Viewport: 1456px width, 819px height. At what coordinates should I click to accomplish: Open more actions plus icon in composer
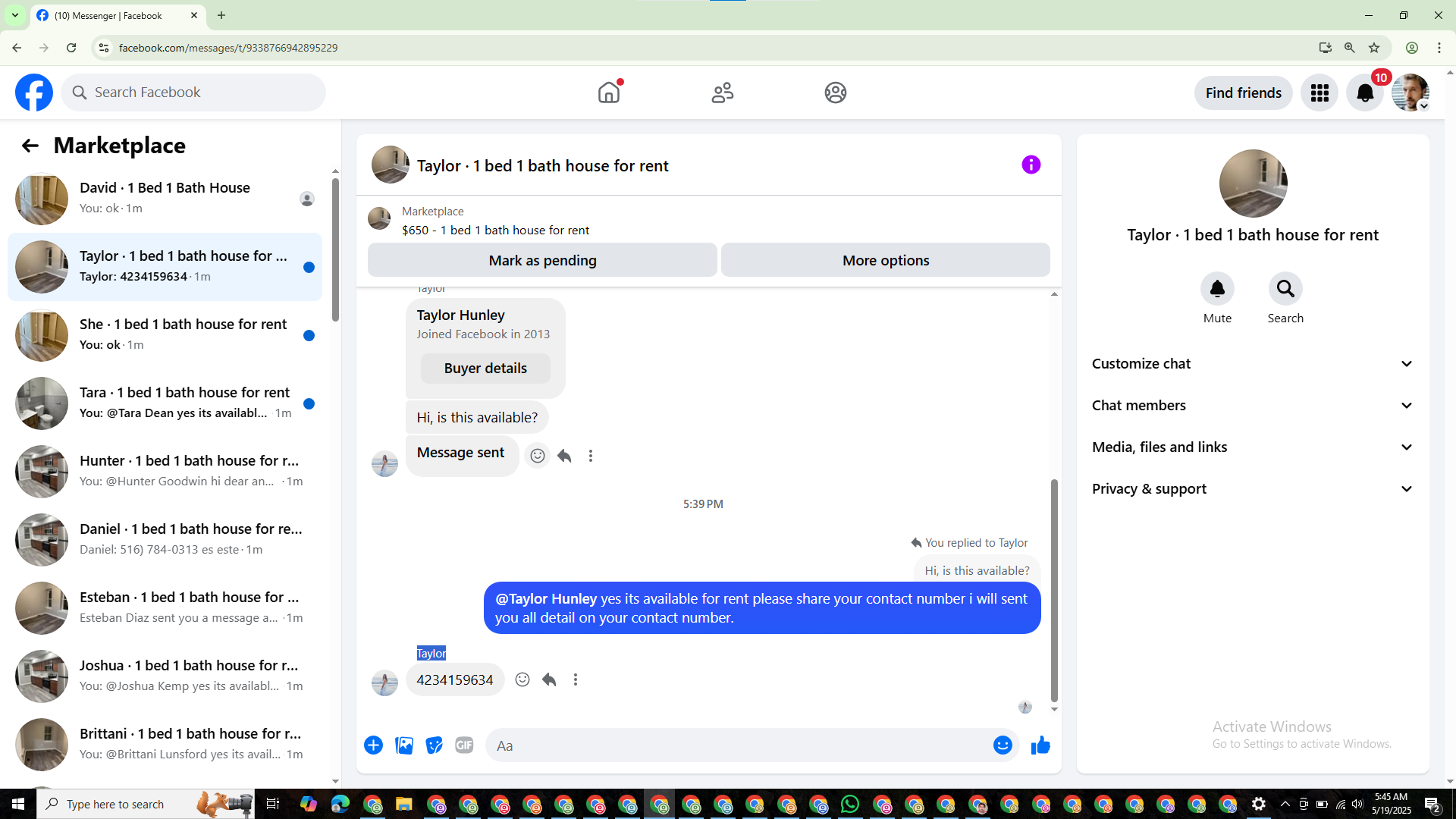coord(373,745)
